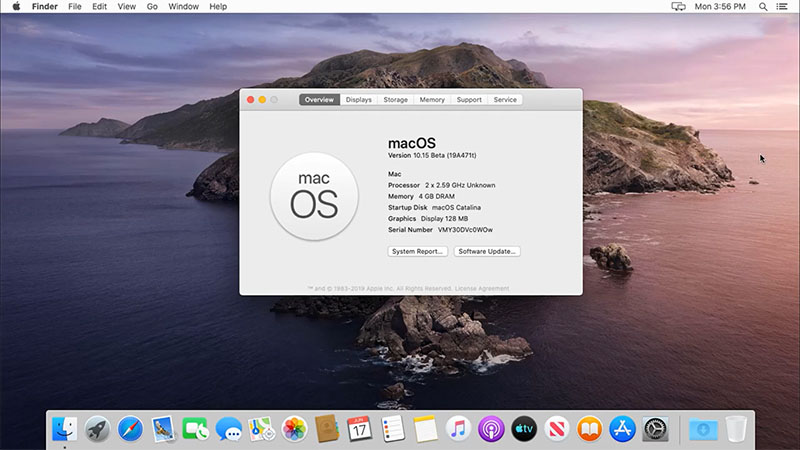This screenshot has height=450, width=800.
Task: Click the System Report button
Action: (417, 252)
